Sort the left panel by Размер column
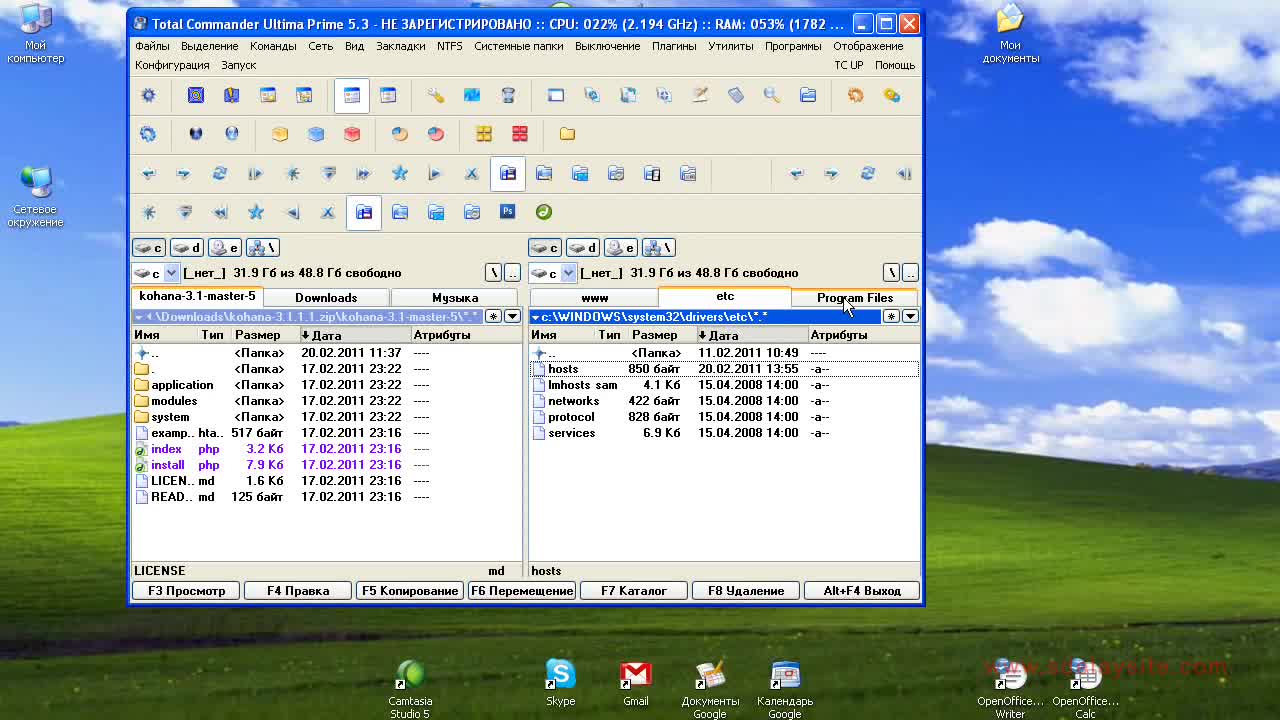1280x720 pixels. coord(264,335)
